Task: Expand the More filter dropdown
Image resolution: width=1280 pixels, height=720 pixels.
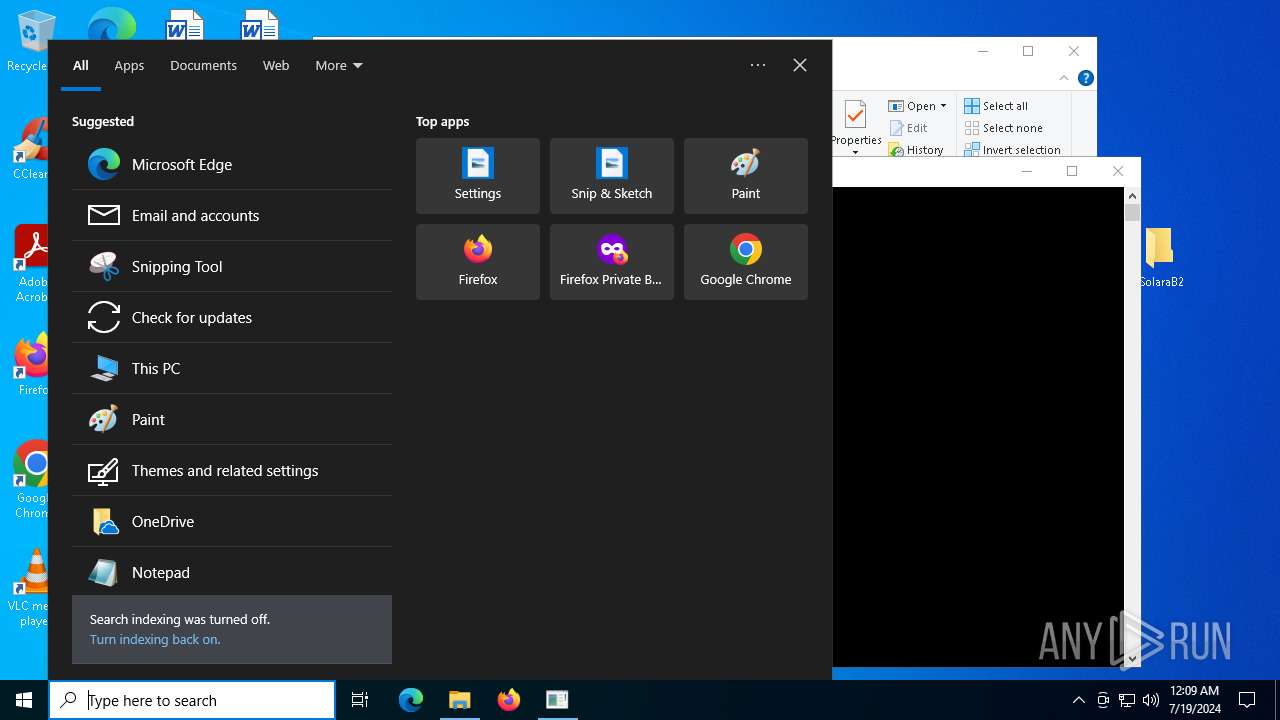Action: pyautogui.click(x=339, y=65)
